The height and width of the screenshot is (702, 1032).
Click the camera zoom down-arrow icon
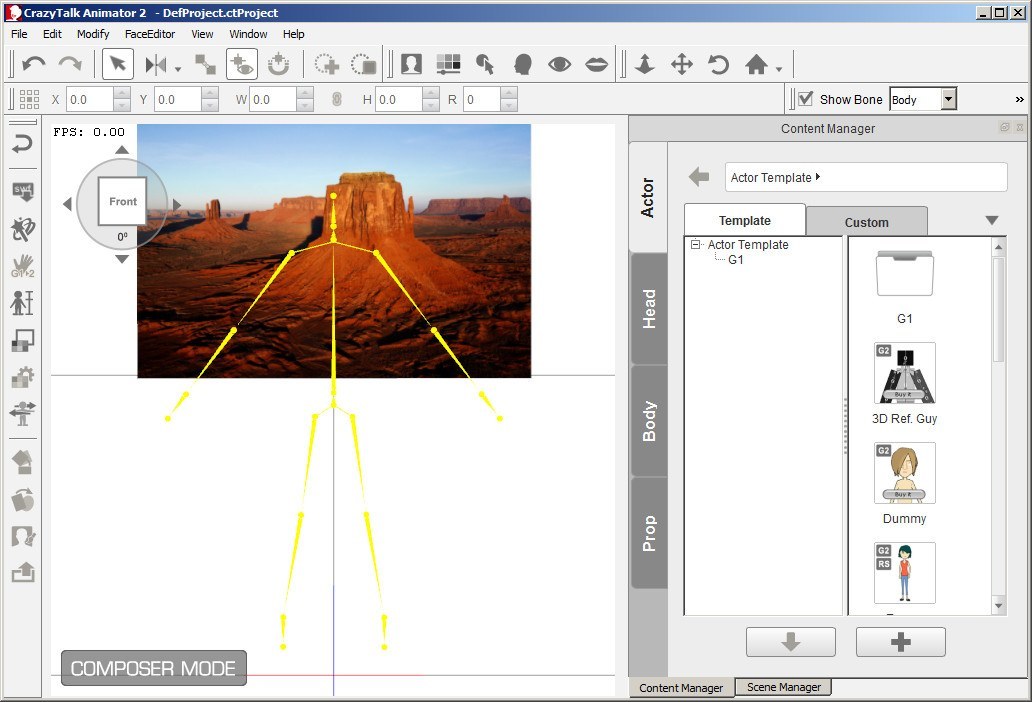click(644, 64)
